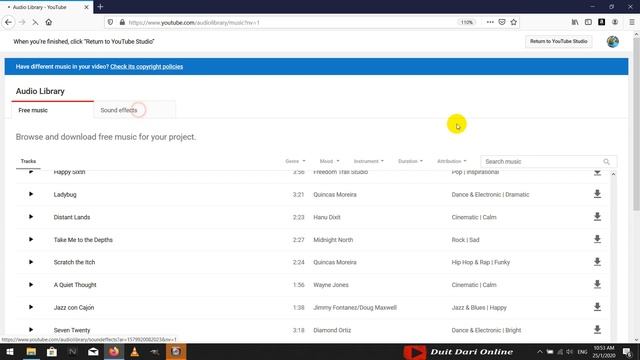The image size is (640, 360).
Task: Click Hip Hop & Rap | Funky text
Action: tap(480, 262)
